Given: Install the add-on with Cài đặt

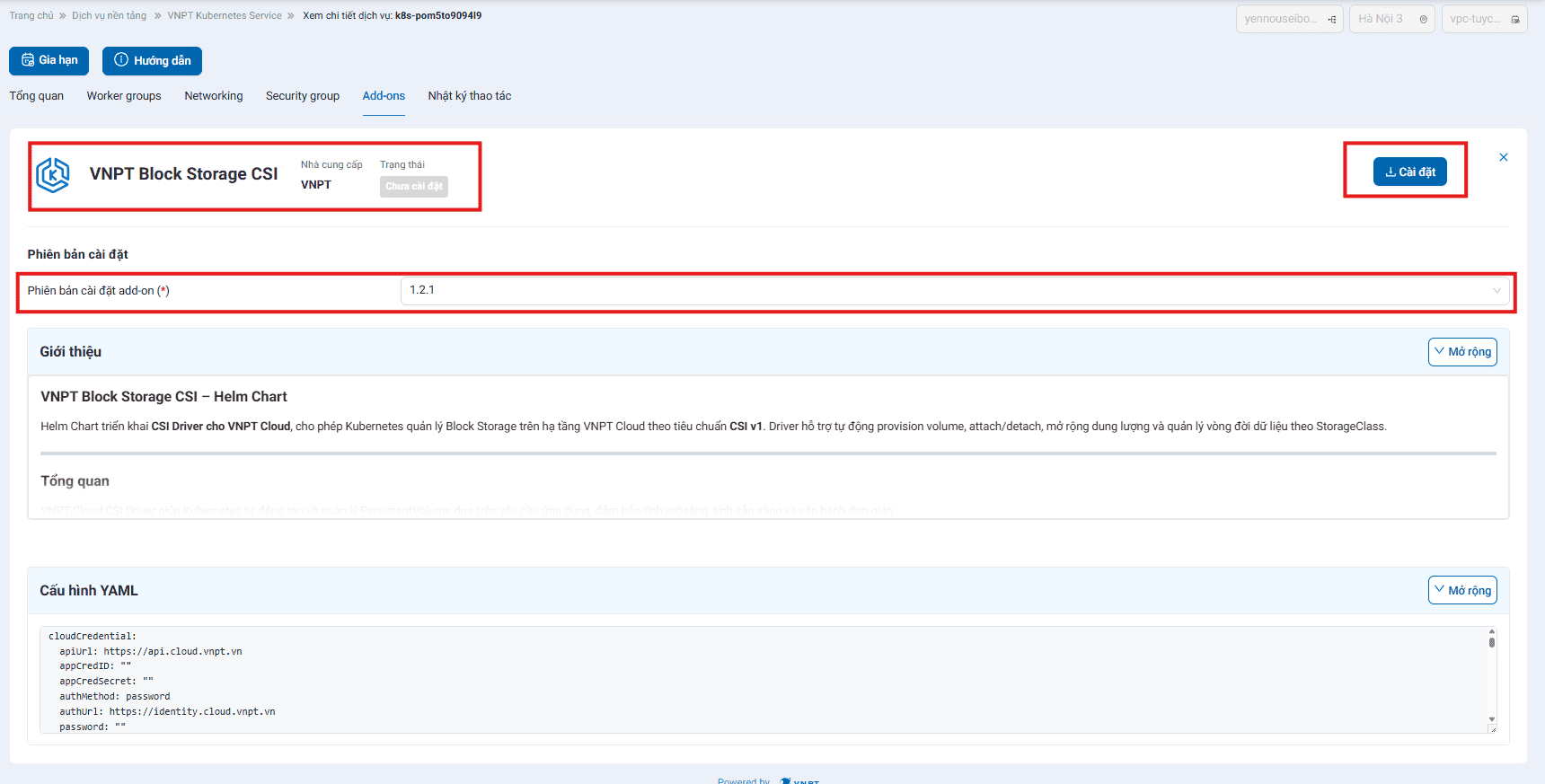Looking at the screenshot, I should pyautogui.click(x=1409, y=172).
